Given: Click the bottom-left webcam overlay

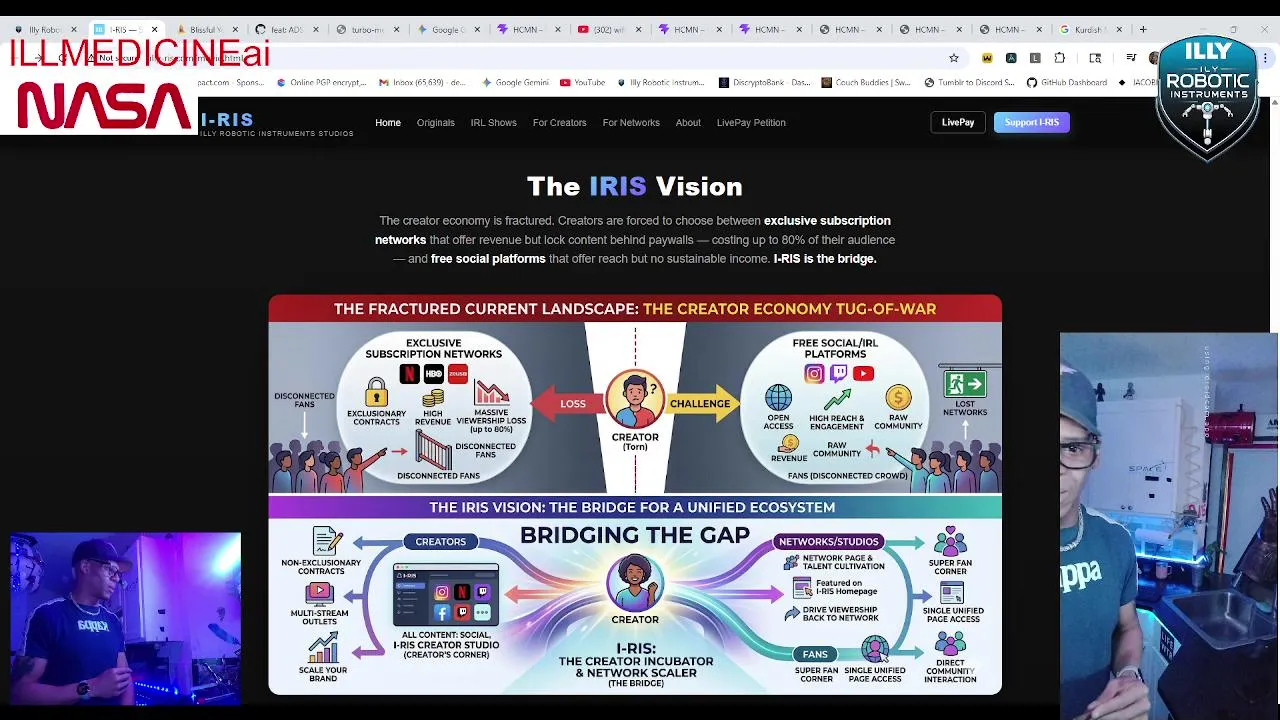Looking at the screenshot, I should coord(125,618).
